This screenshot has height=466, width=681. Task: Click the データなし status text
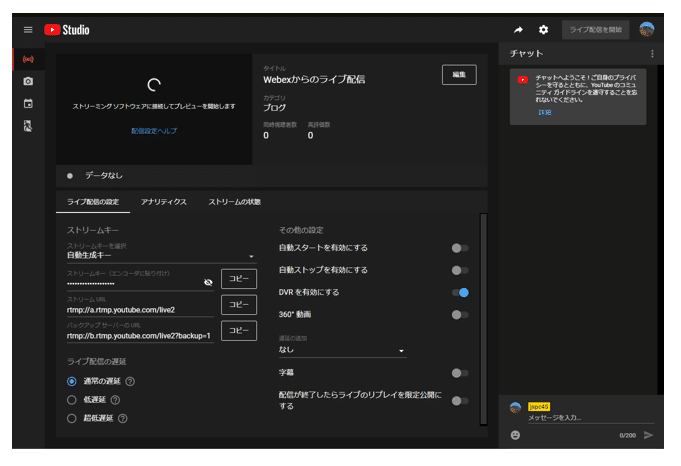click(104, 175)
